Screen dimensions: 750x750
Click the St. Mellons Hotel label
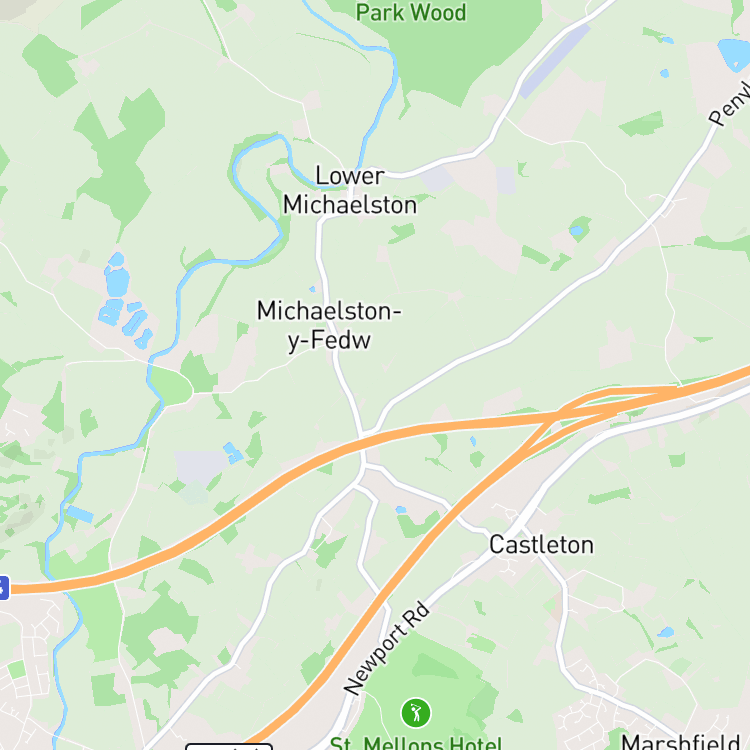pyautogui.click(x=416, y=743)
